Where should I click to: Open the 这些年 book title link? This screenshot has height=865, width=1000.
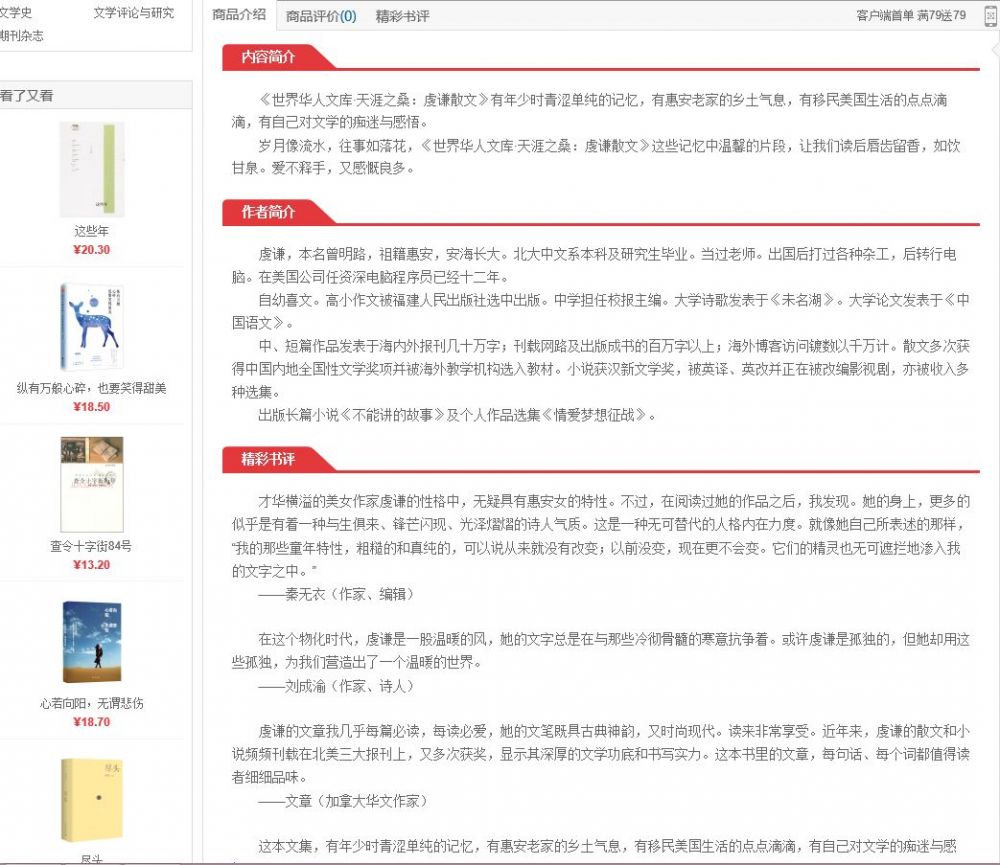91,231
